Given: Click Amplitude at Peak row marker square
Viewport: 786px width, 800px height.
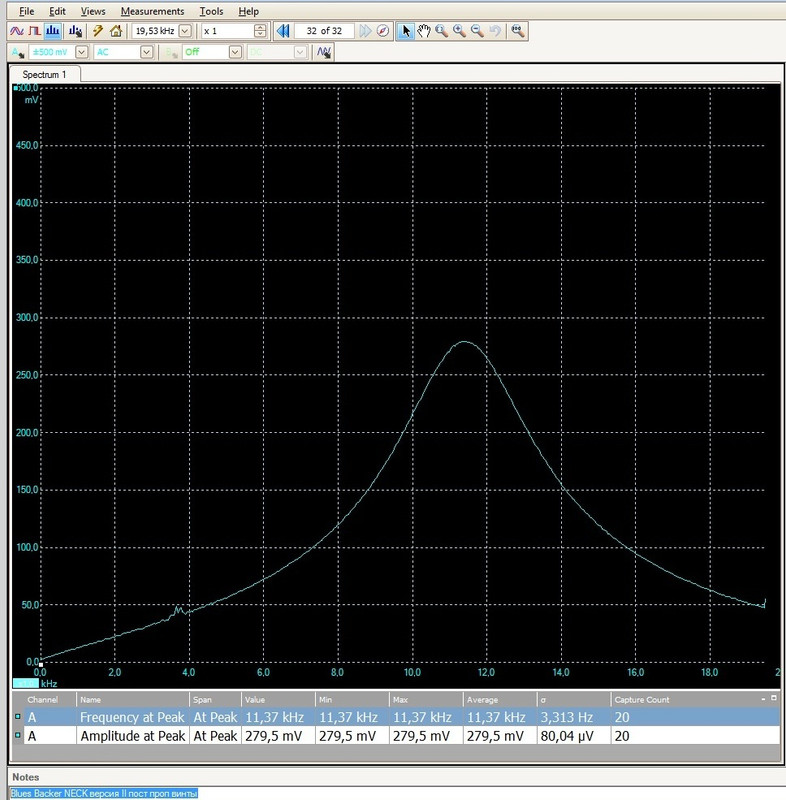Looking at the screenshot, I should point(18,735).
